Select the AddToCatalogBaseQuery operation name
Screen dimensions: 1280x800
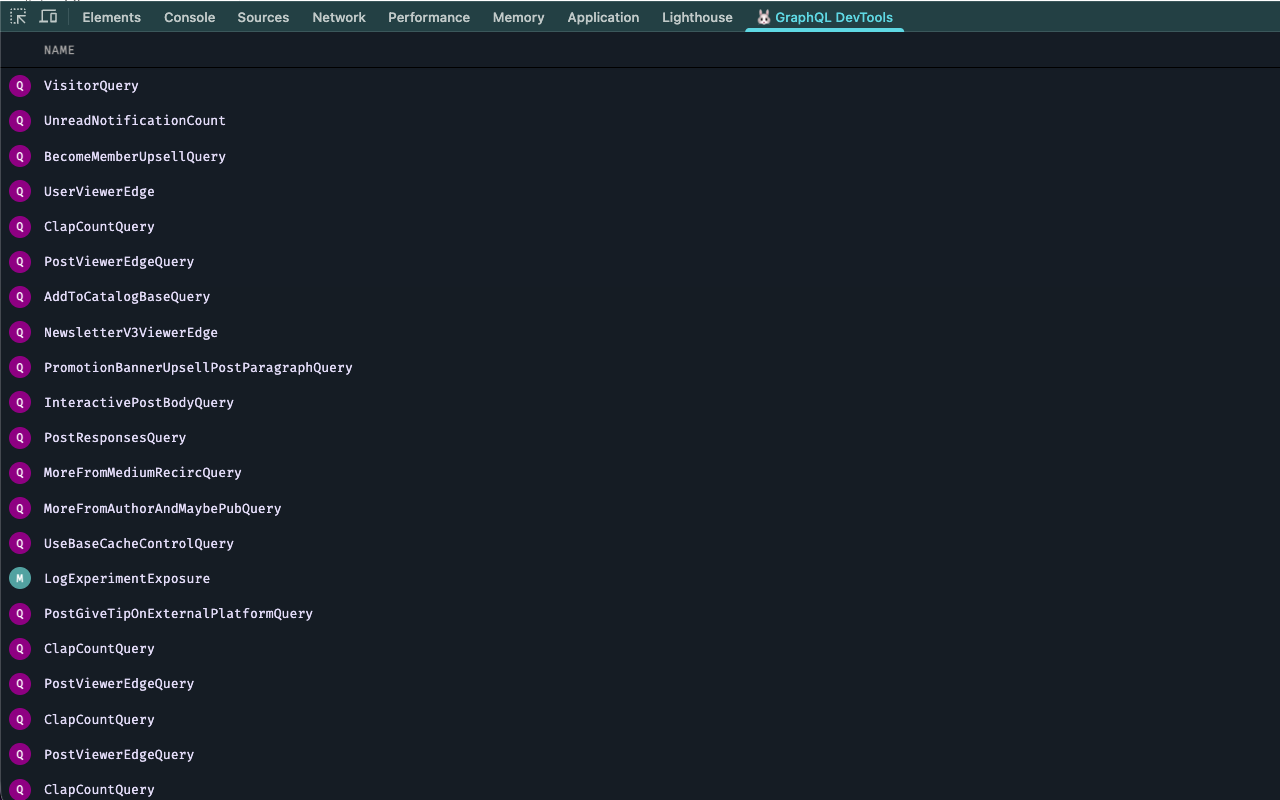coord(127,297)
